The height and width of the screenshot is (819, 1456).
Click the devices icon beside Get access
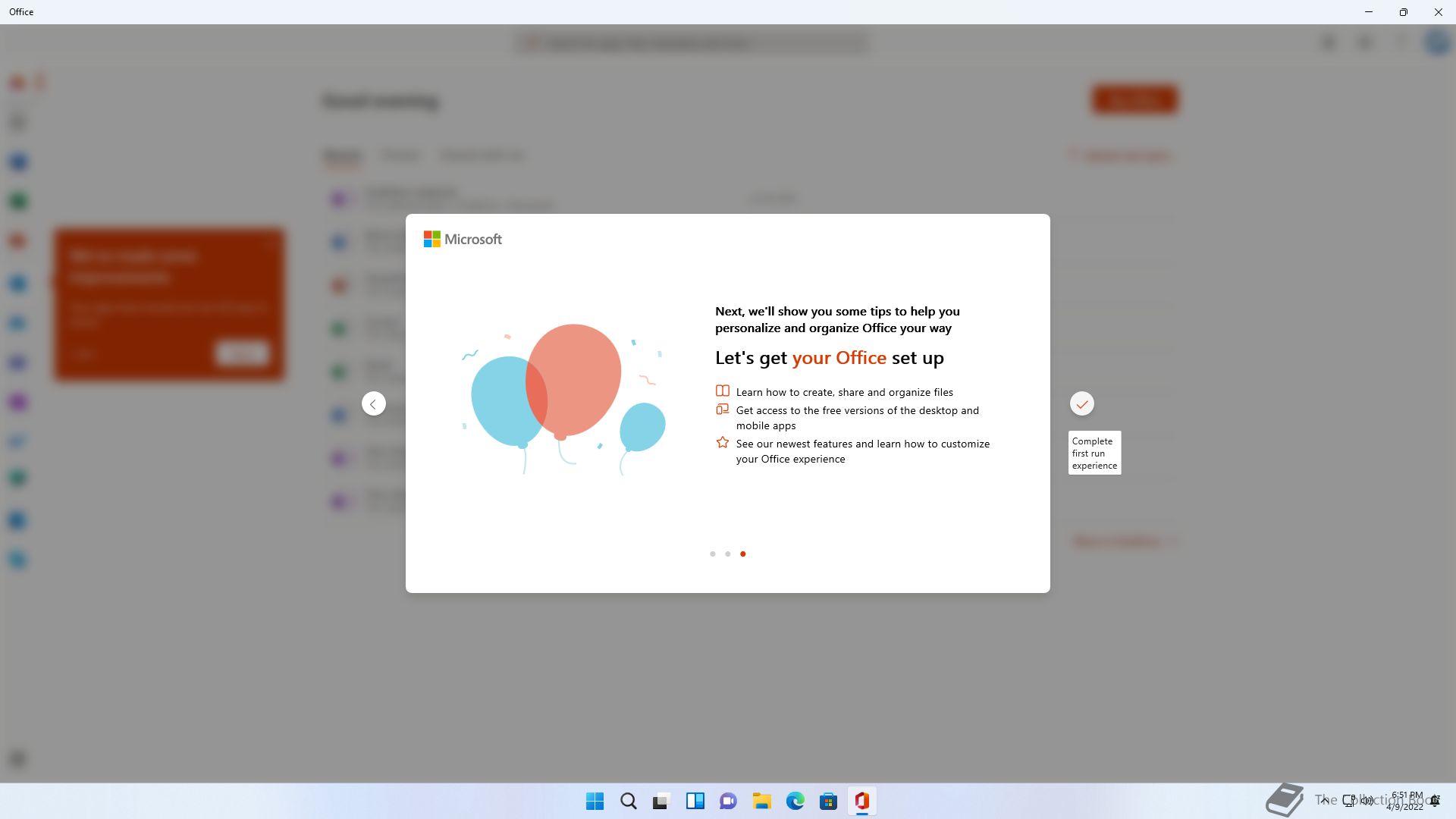pyautogui.click(x=723, y=409)
